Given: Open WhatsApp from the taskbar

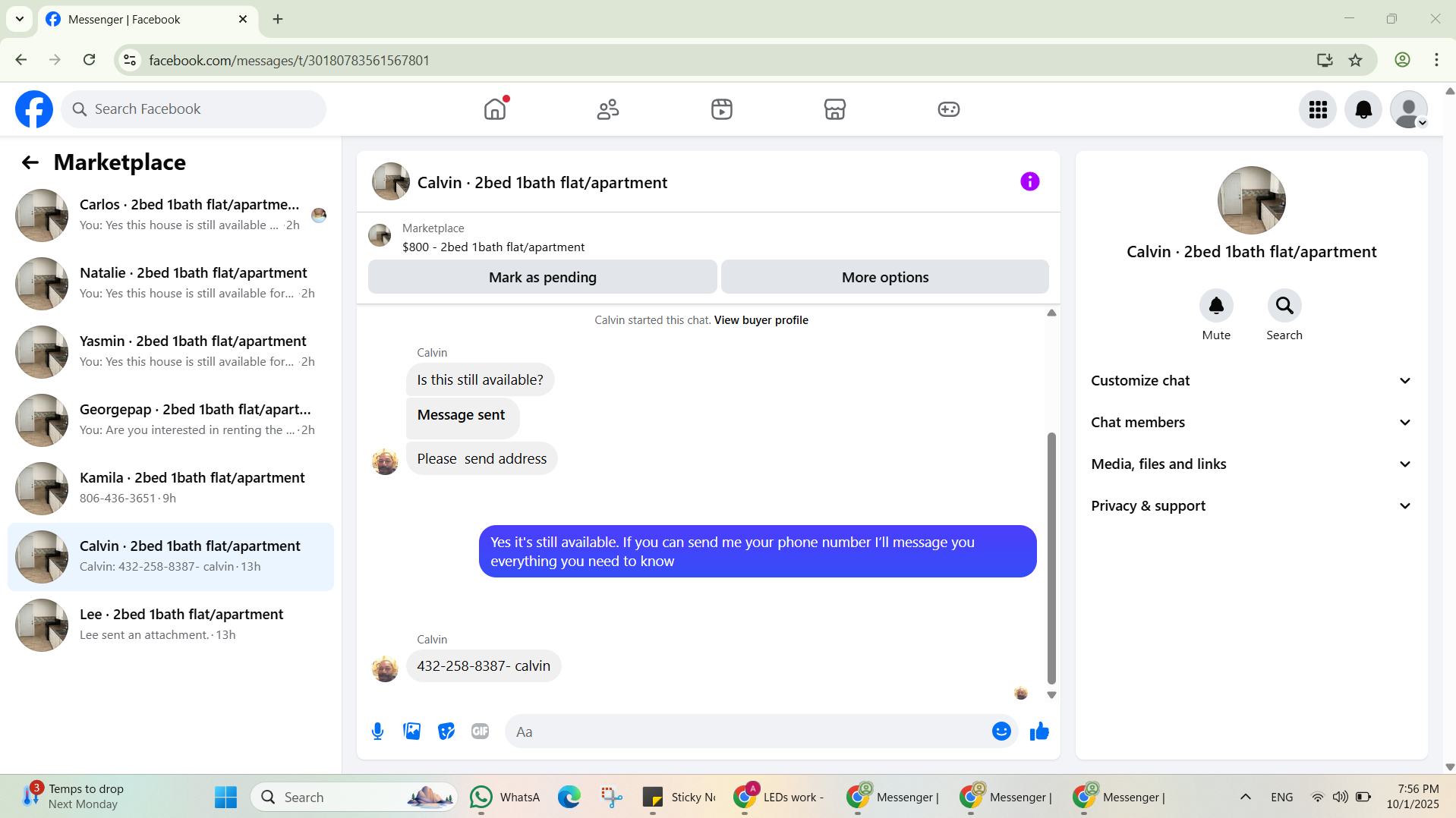Looking at the screenshot, I should tap(505, 797).
